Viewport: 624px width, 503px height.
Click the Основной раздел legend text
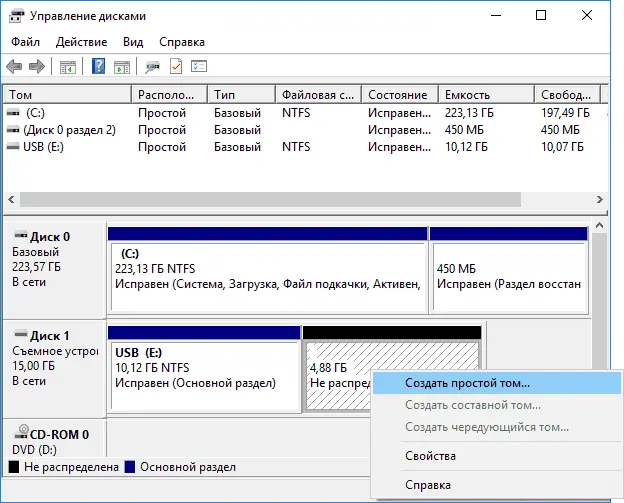pyautogui.click(x=188, y=467)
